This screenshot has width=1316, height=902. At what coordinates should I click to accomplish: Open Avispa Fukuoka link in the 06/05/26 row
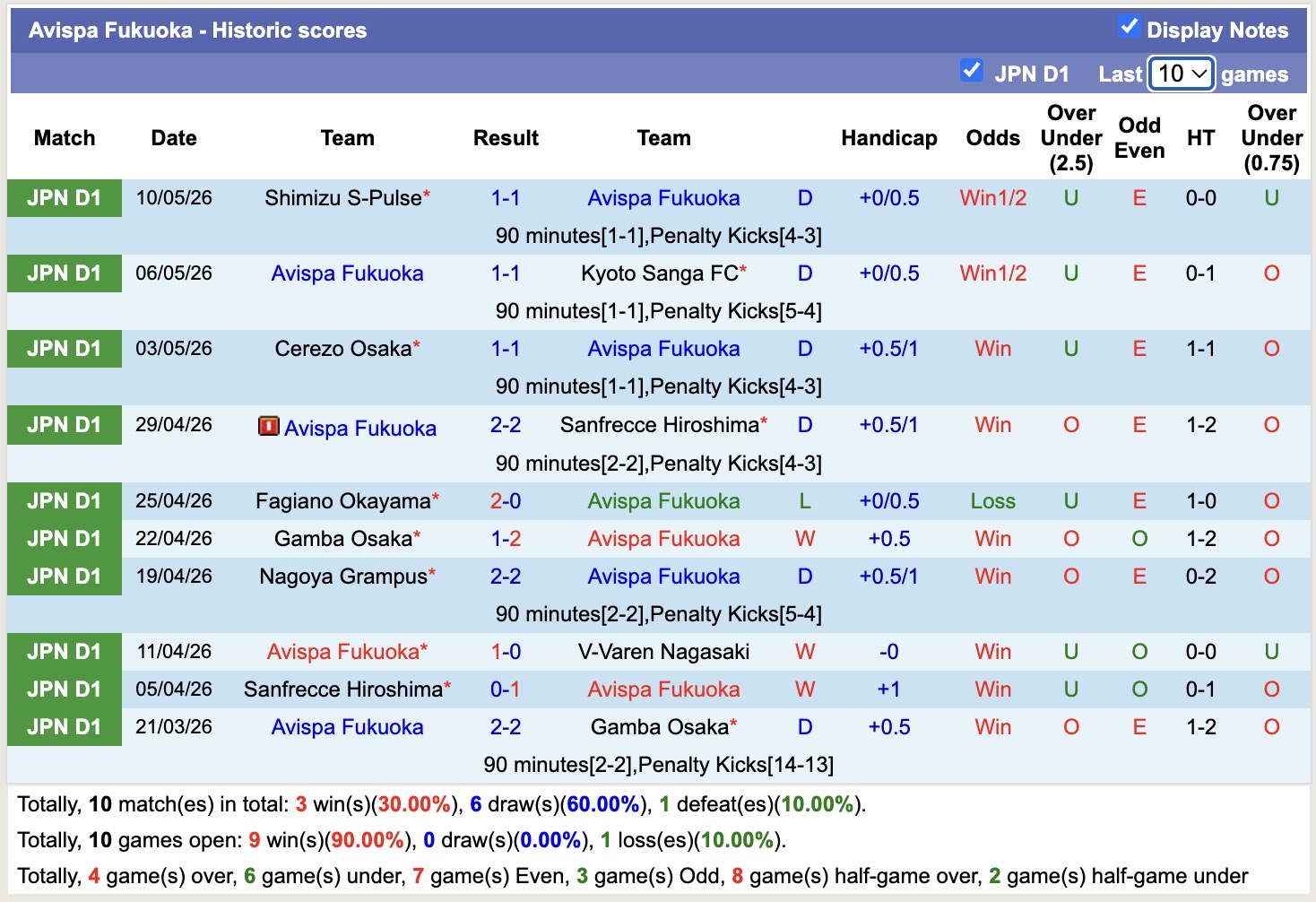point(347,273)
